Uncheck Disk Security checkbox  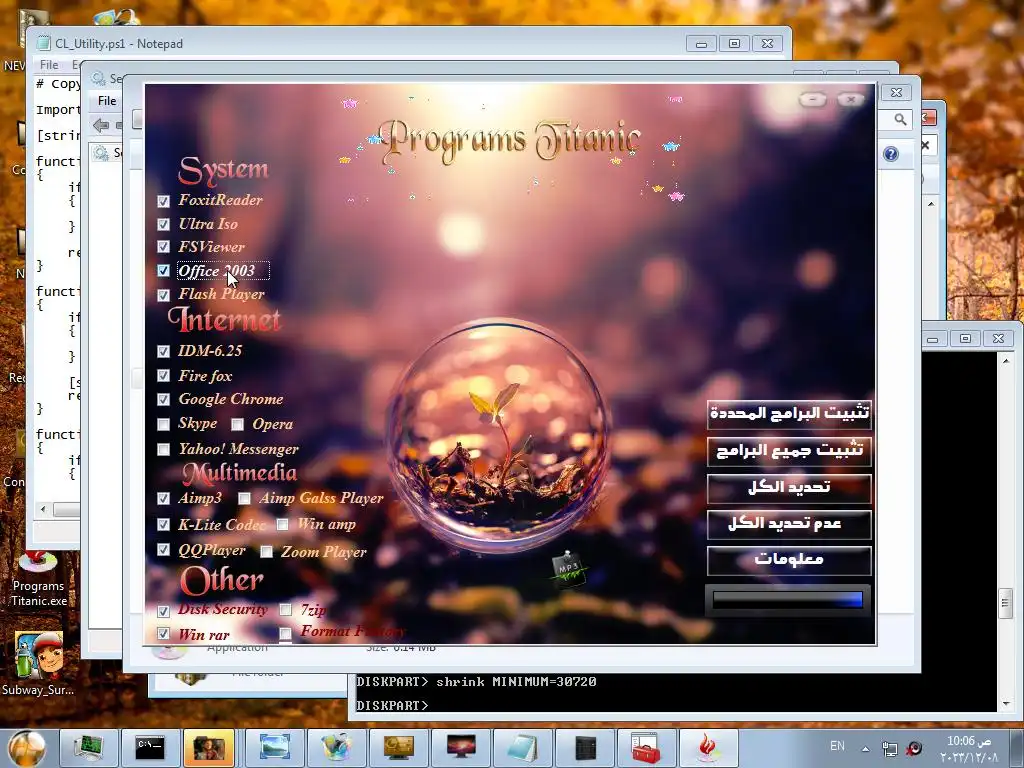(x=163, y=611)
